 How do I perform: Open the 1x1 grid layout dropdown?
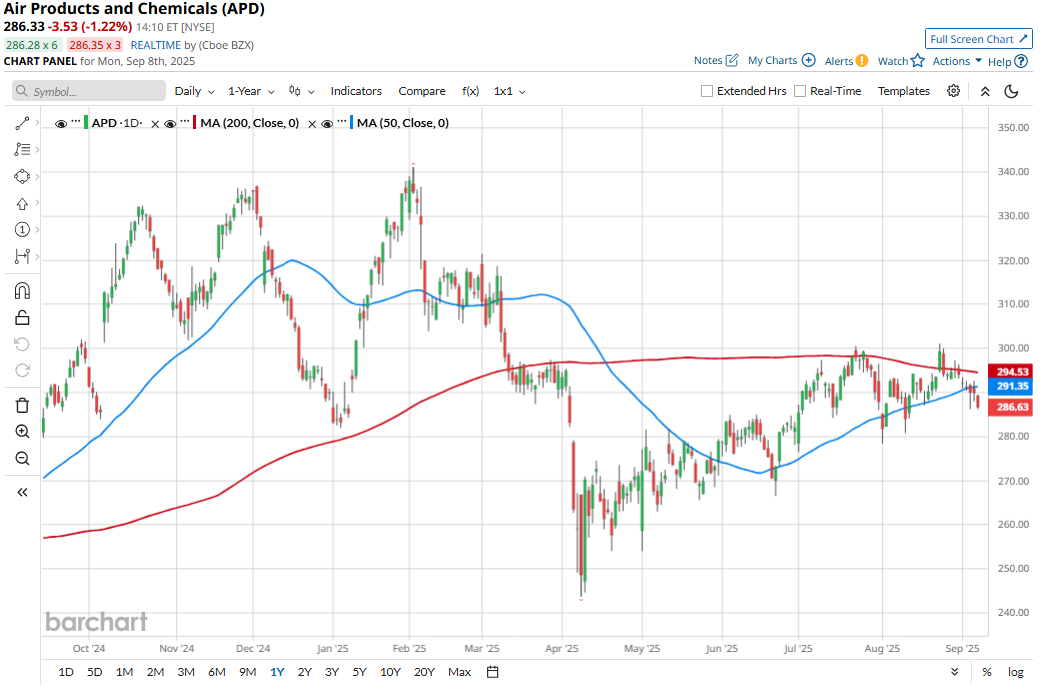(509, 91)
